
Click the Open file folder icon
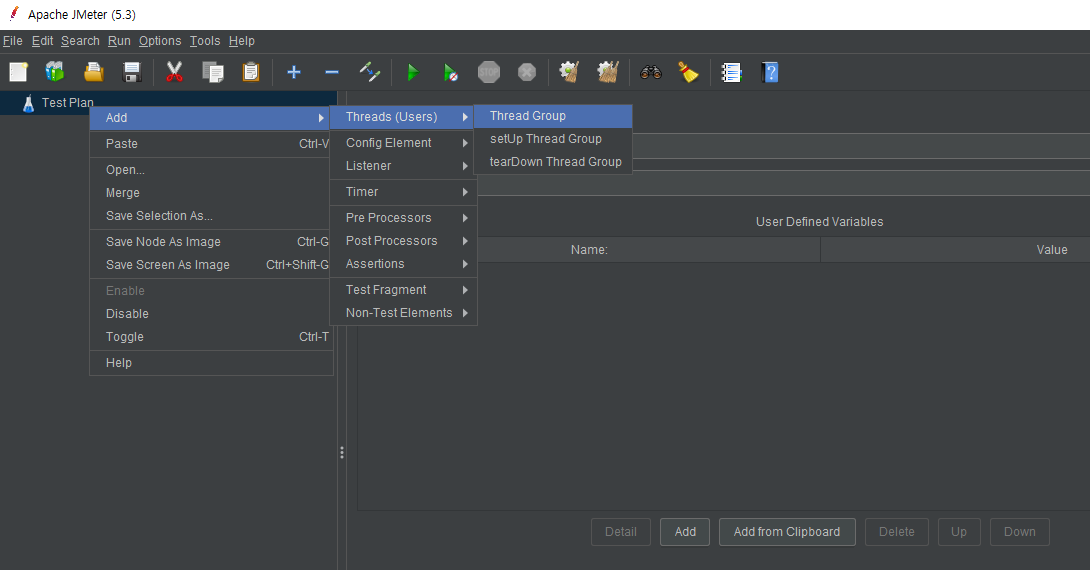[x=94, y=72]
